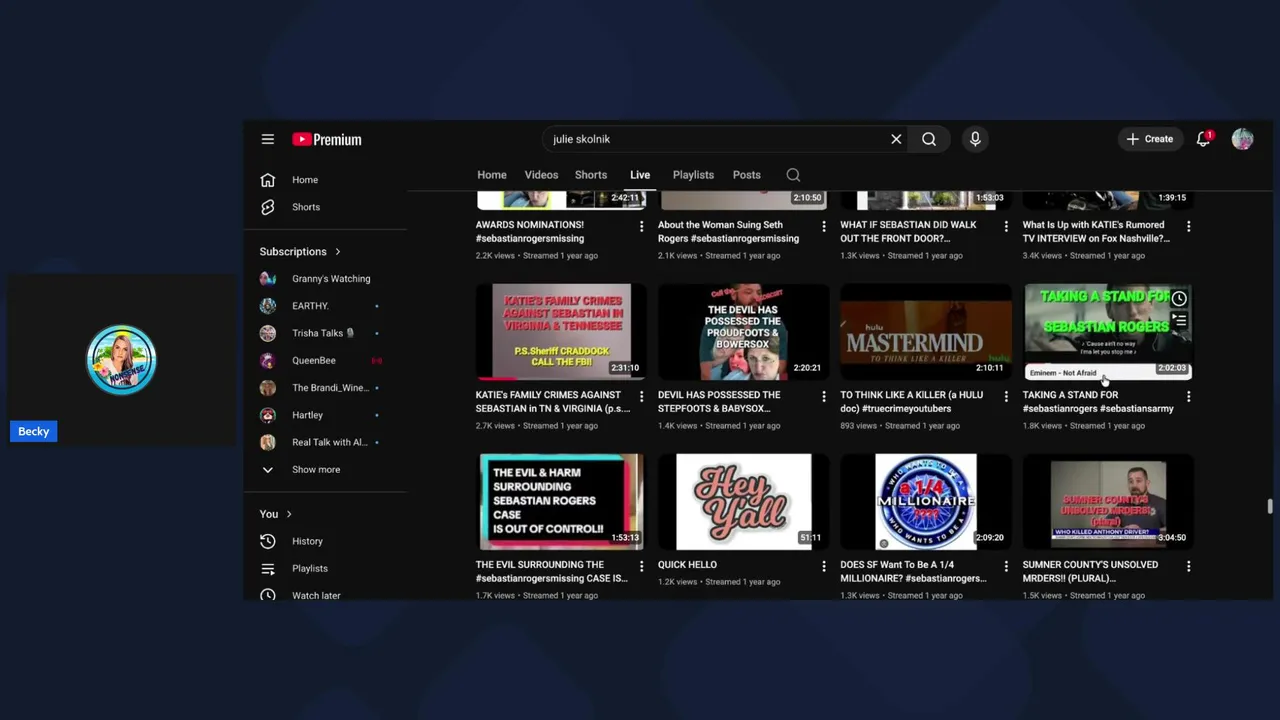Viewport: 1280px width, 720px height.
Task: Expand the You section chevron
Action: (x=289, y=514)
